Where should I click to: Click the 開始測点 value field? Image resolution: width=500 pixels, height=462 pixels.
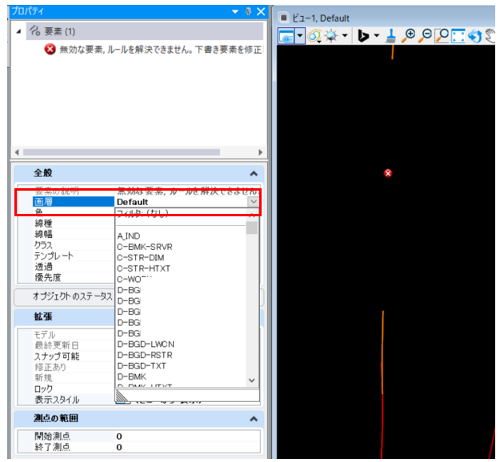pos(187,436)
